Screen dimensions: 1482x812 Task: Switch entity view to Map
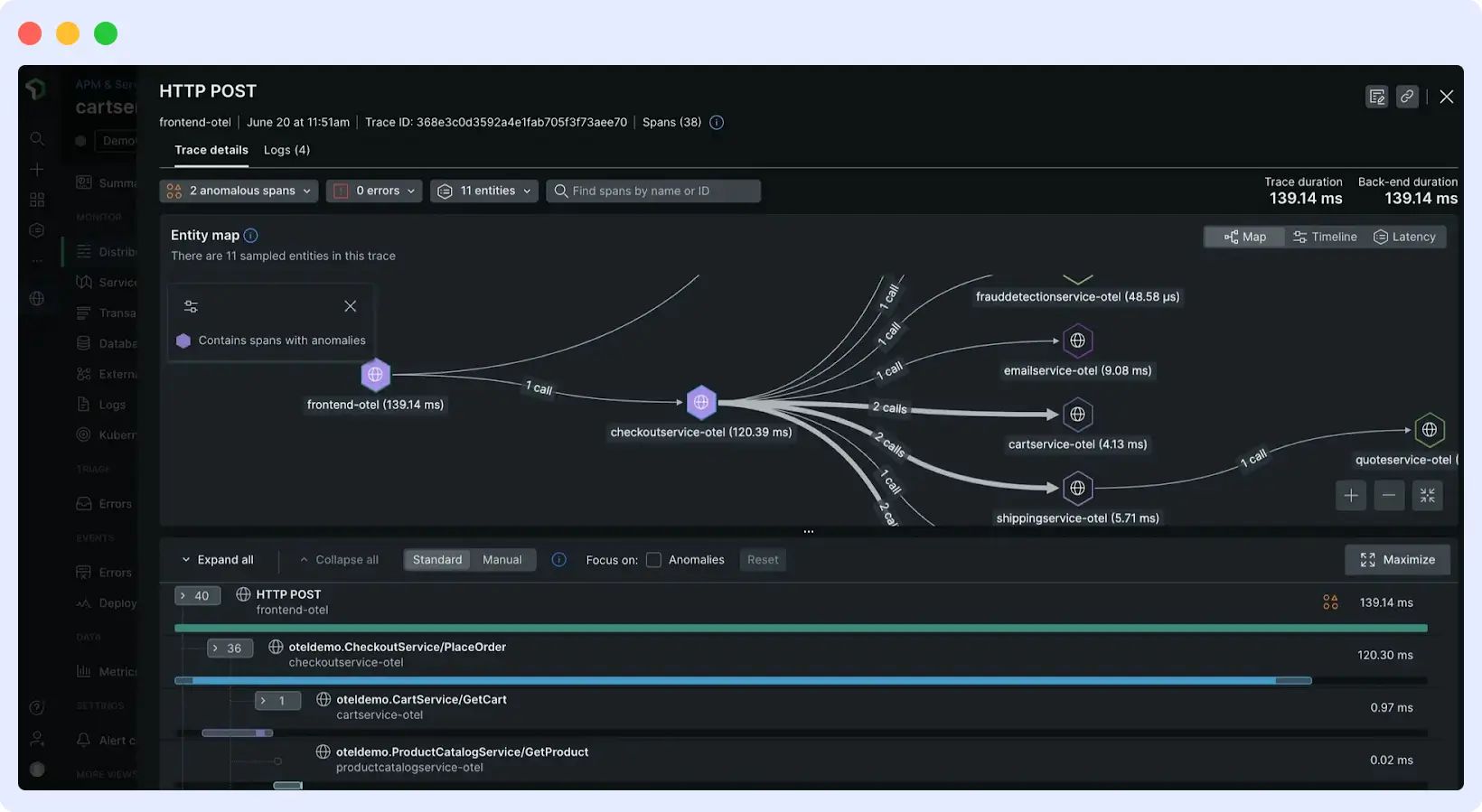[x=1244, y=237]
